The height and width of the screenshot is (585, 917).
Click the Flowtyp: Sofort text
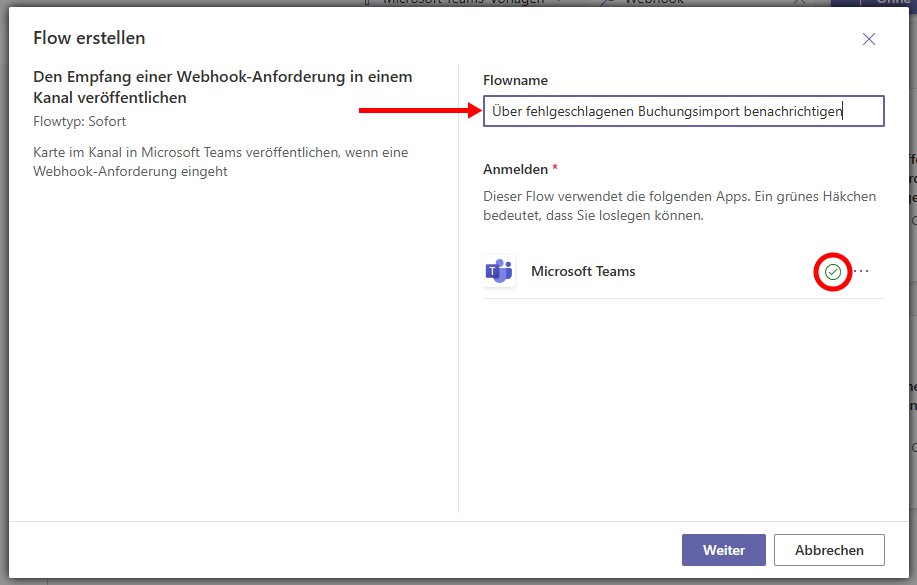tap(80, 121)
